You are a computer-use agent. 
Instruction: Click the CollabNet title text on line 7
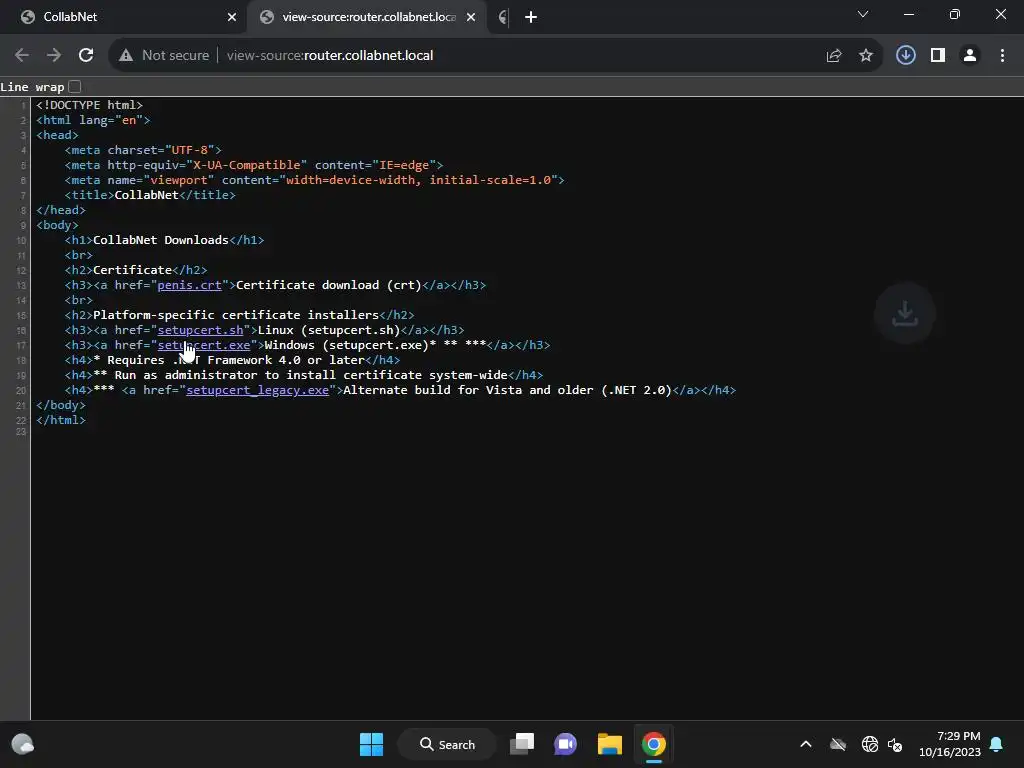[x=146, y=195]
